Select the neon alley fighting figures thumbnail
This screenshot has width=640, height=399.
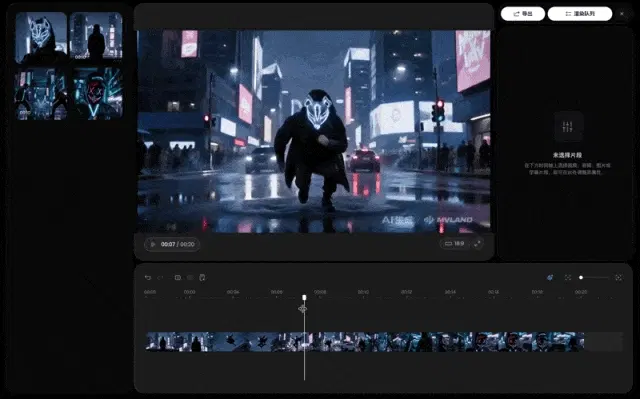[x=41, y=94]
